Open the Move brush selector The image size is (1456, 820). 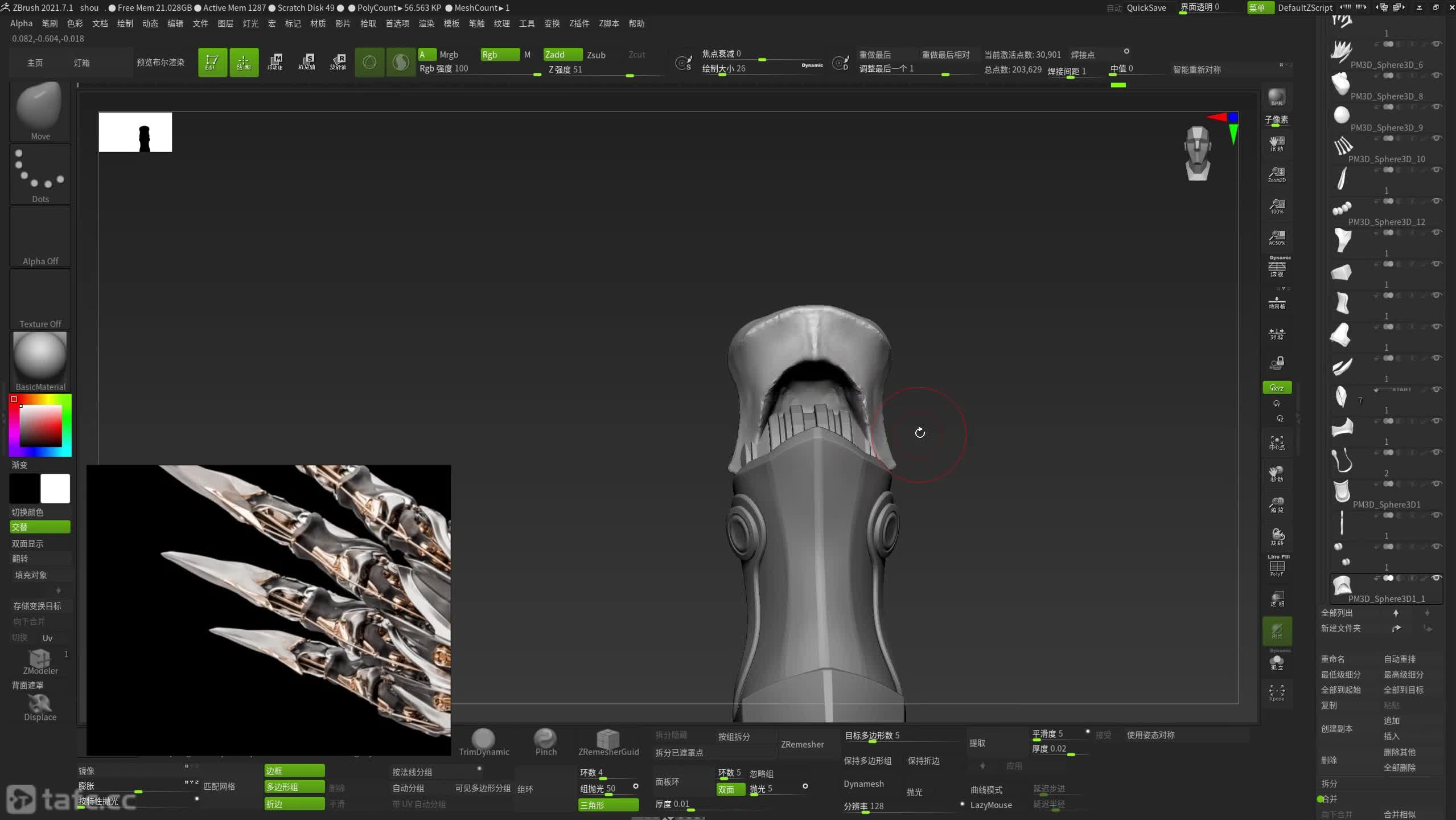40,112
